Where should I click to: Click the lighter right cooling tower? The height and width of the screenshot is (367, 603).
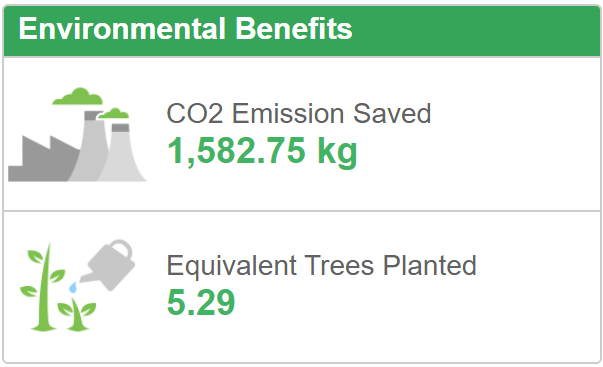[122, 152]
